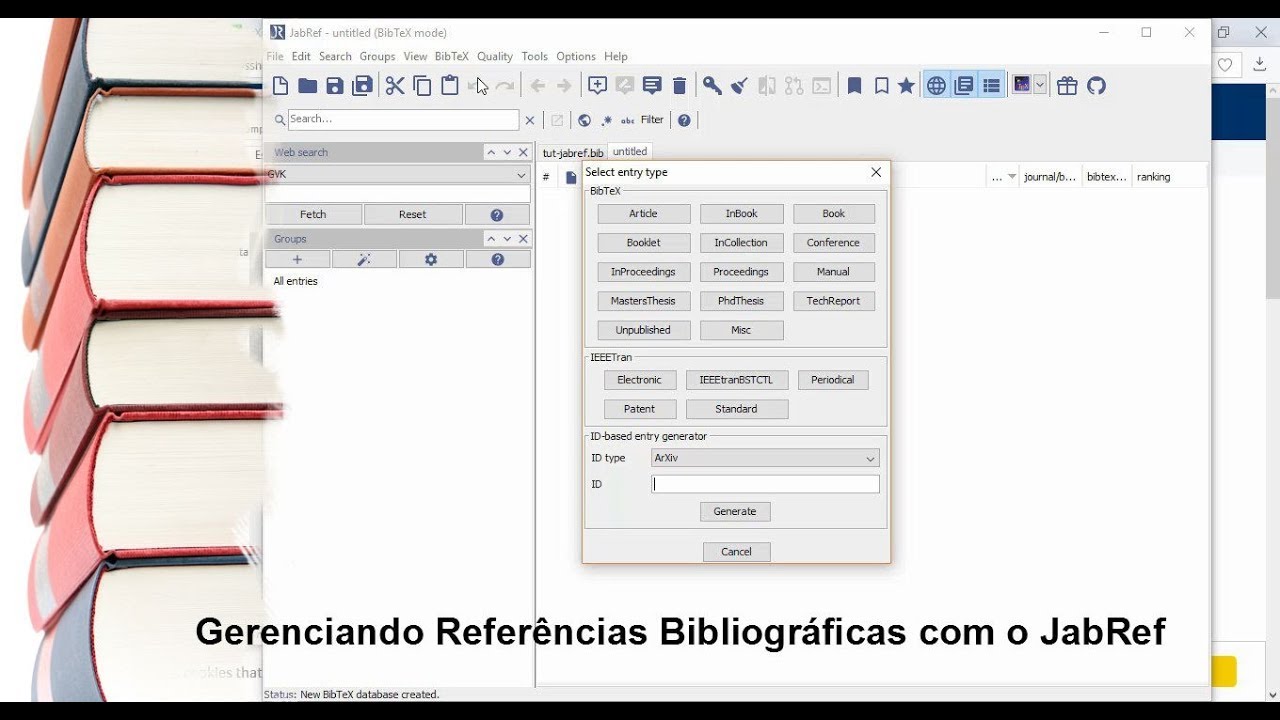This screenshot has height=720, width=1280.
Task: Open the Quality menu
Action: [494, 57]
